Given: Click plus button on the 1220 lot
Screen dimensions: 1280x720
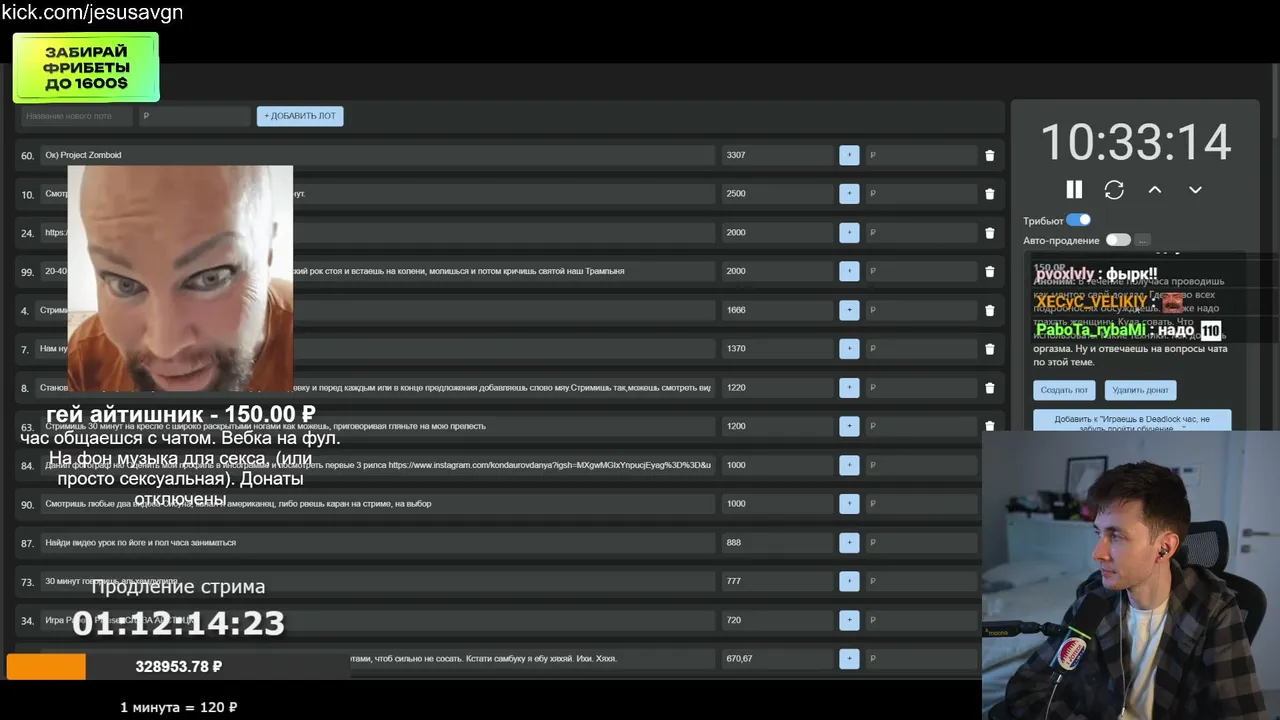Looking at the screenshot, I should (x=849, y=388).
